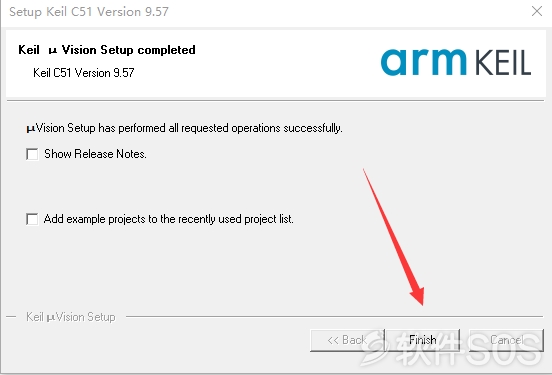552x375 pixels.
Task: Select the 'Keil µVision Setup completed' heading
Action: (x=107, y=50)
